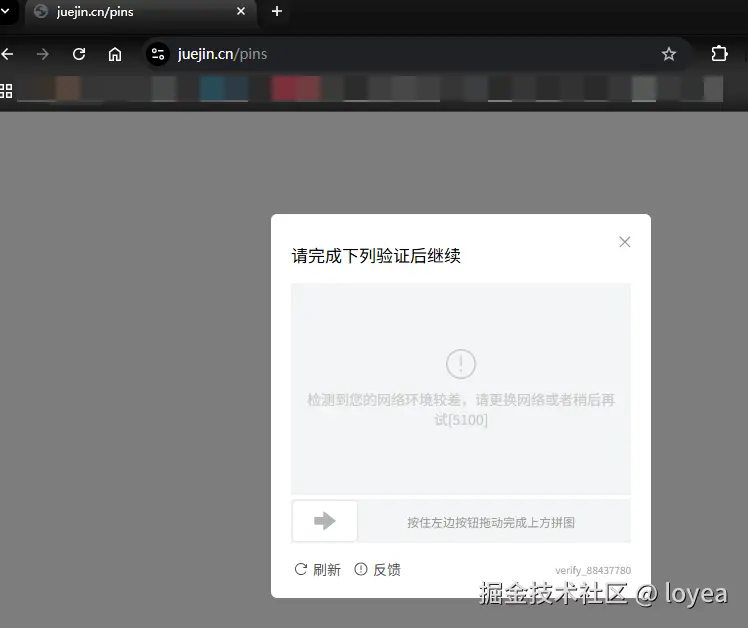Focus the address bar showing juejin.cn/pins

pyautogui.click(x=415, y=54)
